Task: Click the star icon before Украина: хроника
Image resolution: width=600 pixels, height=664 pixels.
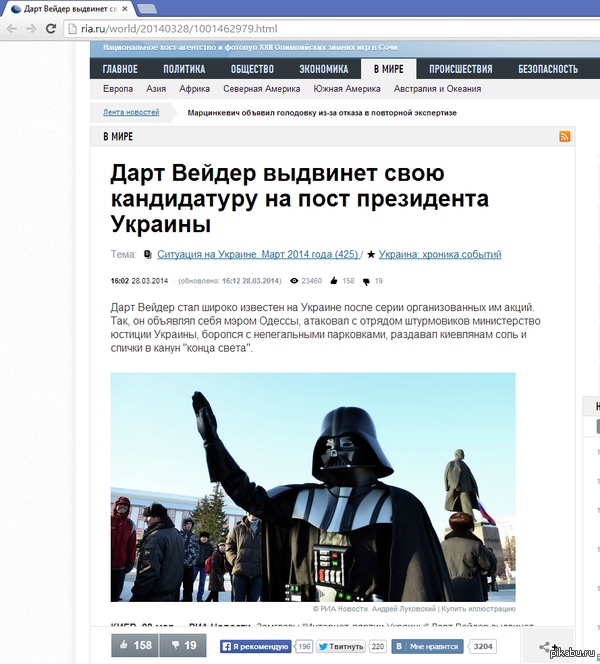Action: (x=371, y=255)
